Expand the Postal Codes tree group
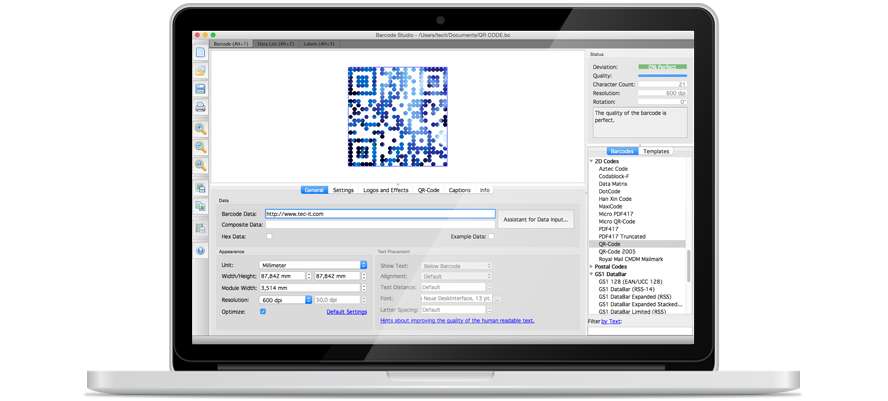The image size is (888, 401). pyautogui.click(x=591, y=267)
